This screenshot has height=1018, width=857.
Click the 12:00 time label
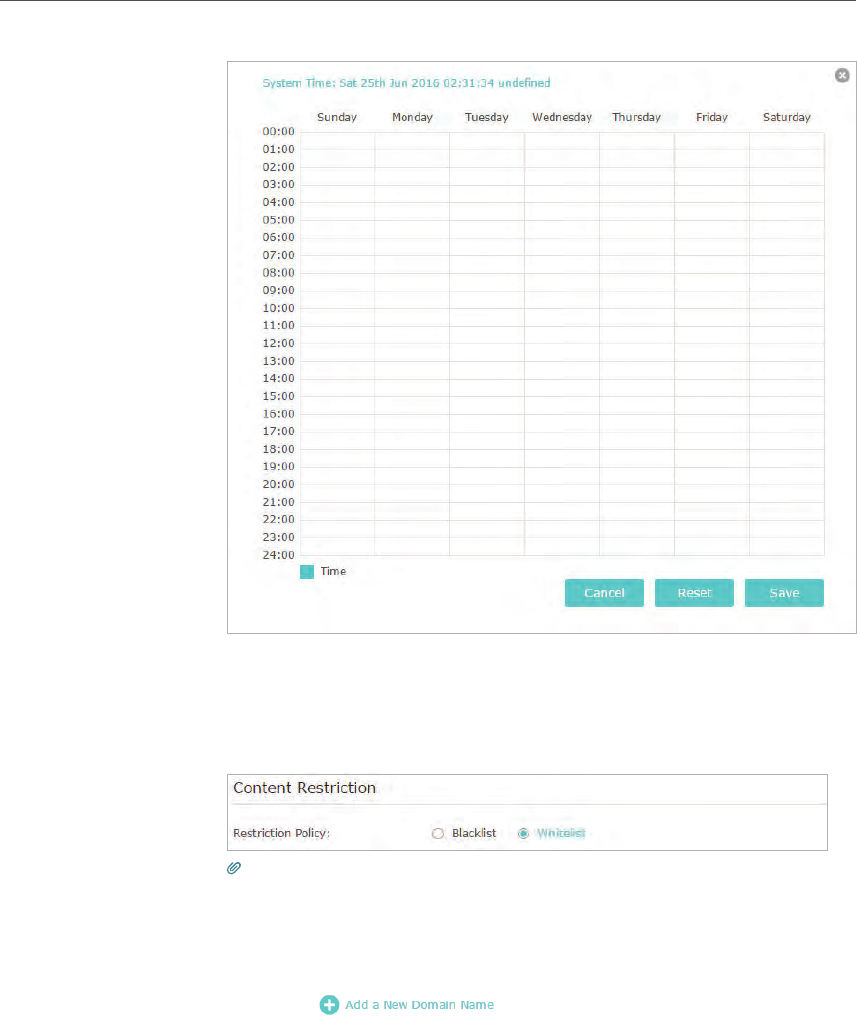(x=279, y=343)
